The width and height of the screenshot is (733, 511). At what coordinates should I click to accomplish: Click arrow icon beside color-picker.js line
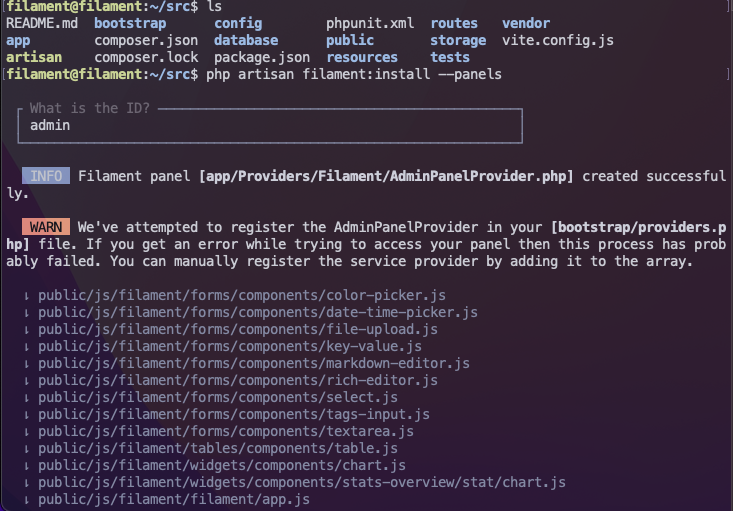[27, 295]
